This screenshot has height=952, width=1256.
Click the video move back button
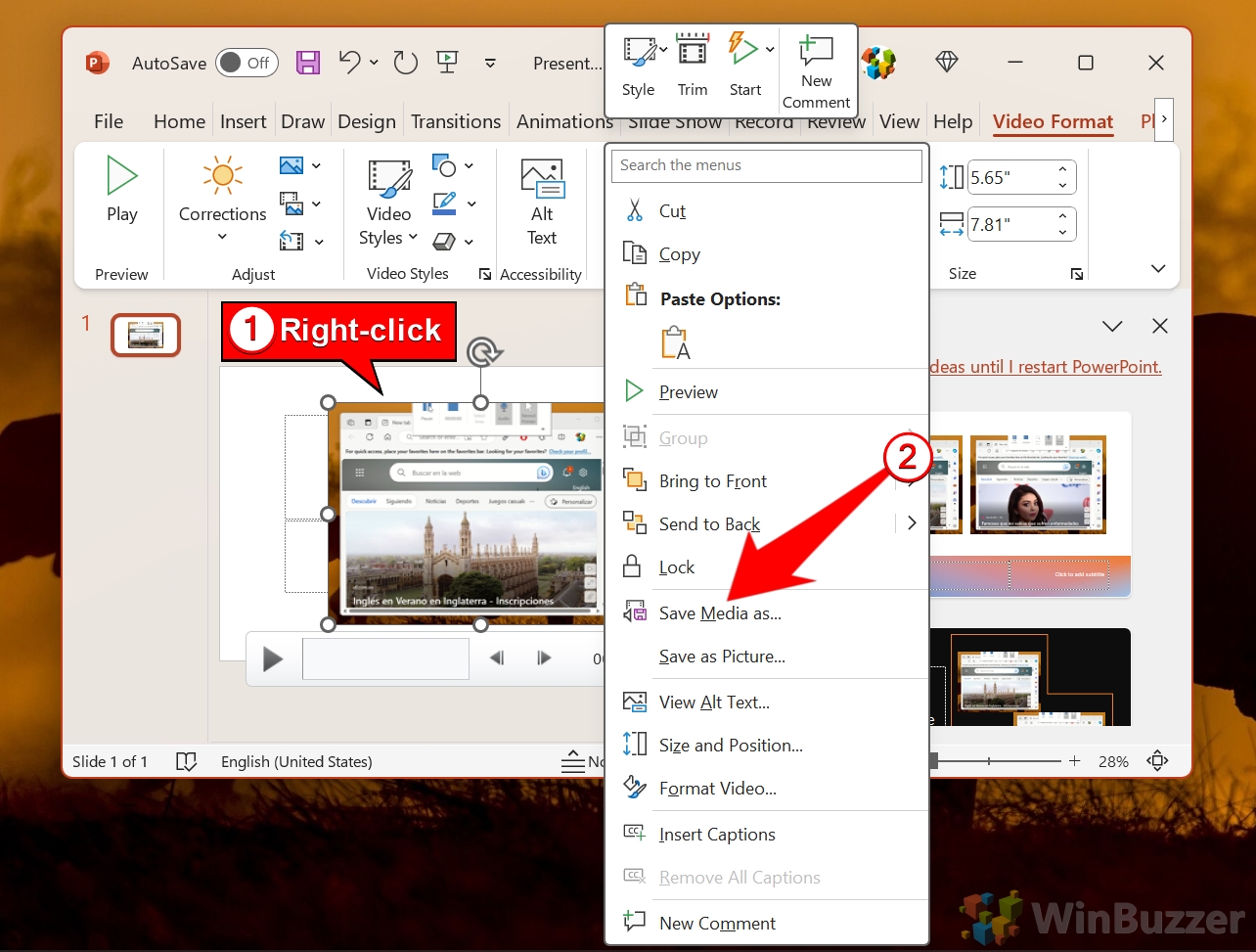point(497,658)
